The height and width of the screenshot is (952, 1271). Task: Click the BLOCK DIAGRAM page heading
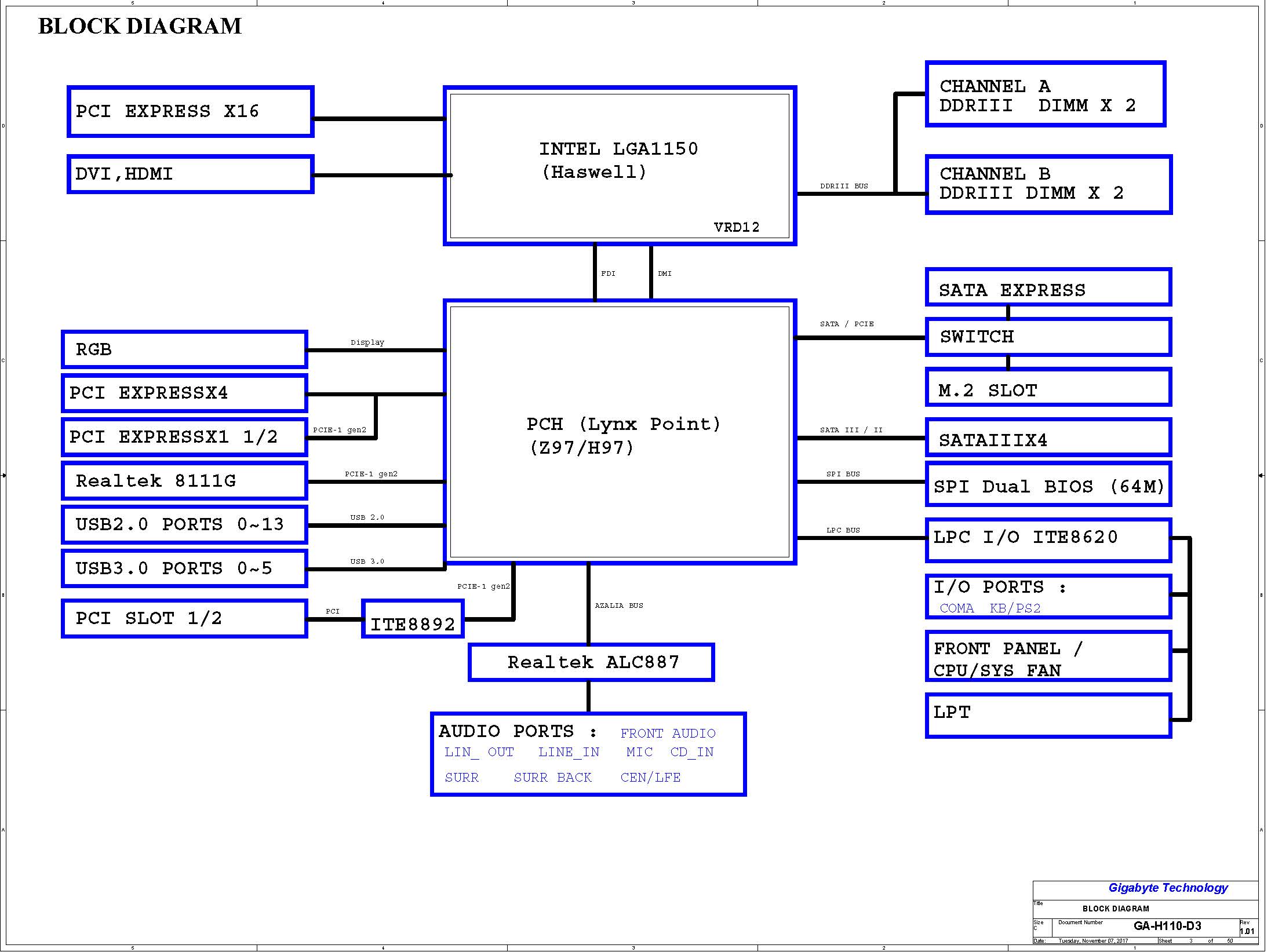tap(140, 27)
